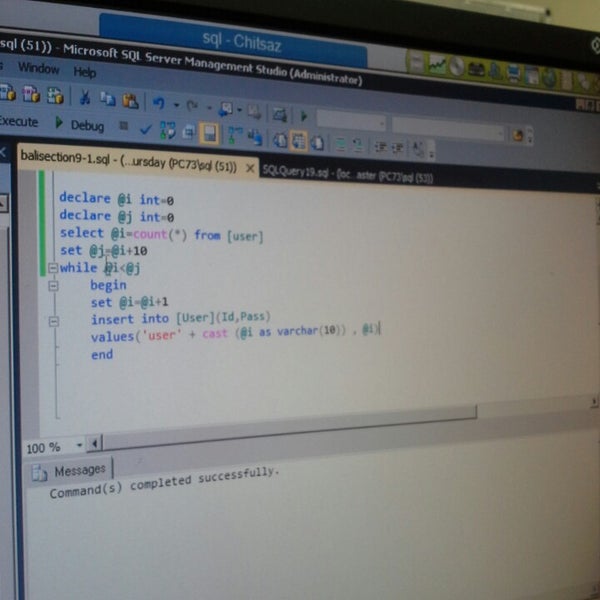Click 'Command(s) completed successfully.' message
The width and height of the screenshot is (600, 600).
point(165,483)
